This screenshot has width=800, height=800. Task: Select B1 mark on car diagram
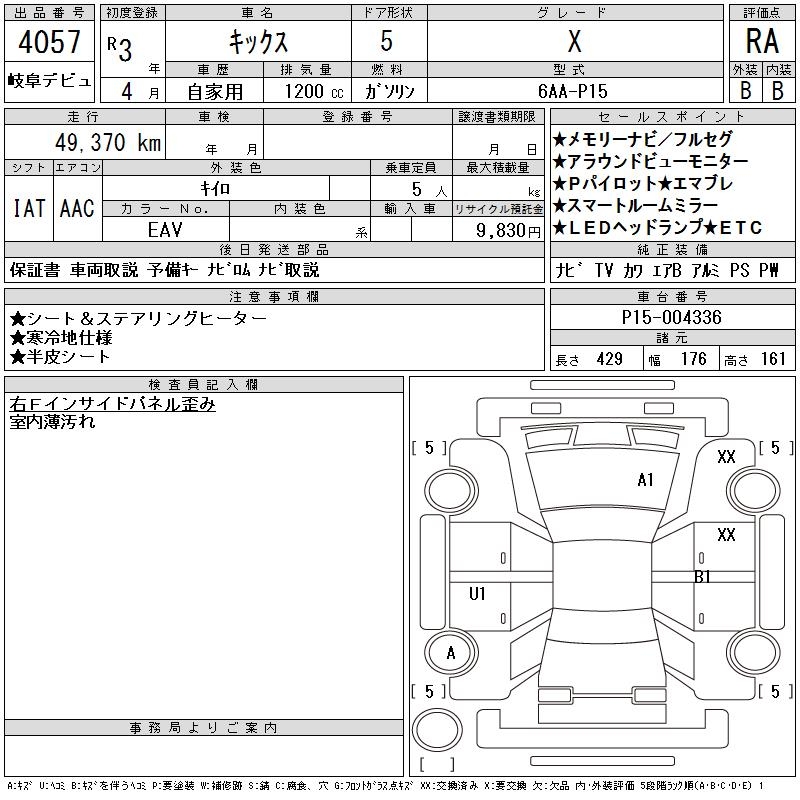(x=703, y=577)
